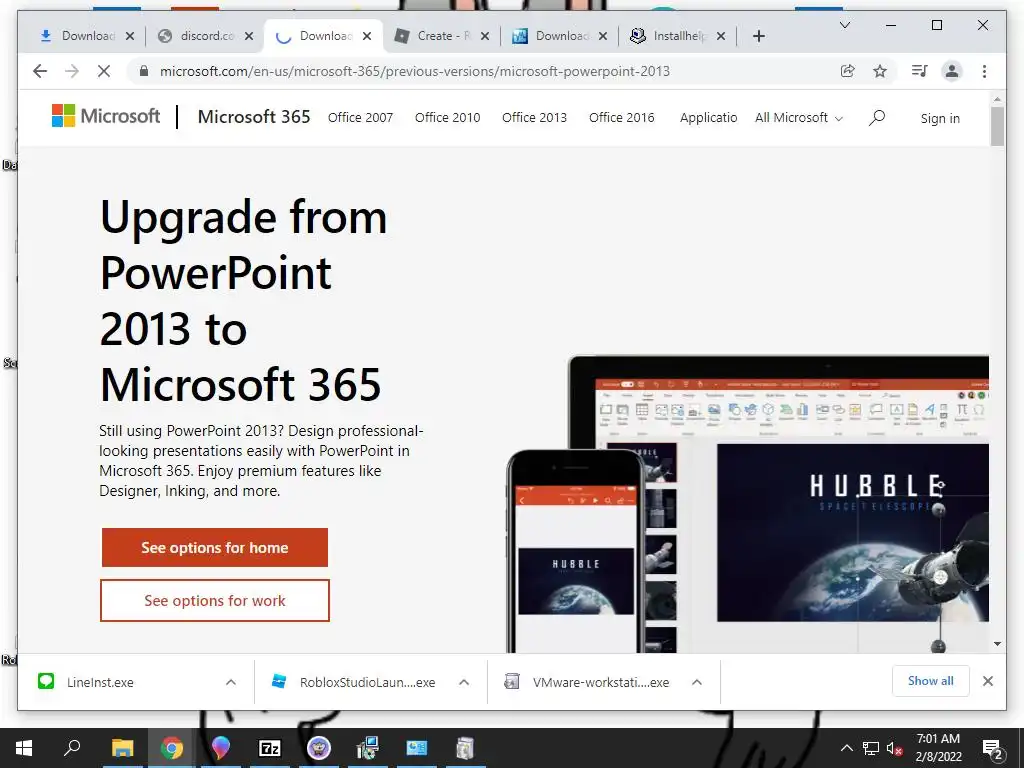Expand the All Microsoft dropdown
Image resolution: width=1024 pixels, height=768 pixels.
(x=799, y=118)
